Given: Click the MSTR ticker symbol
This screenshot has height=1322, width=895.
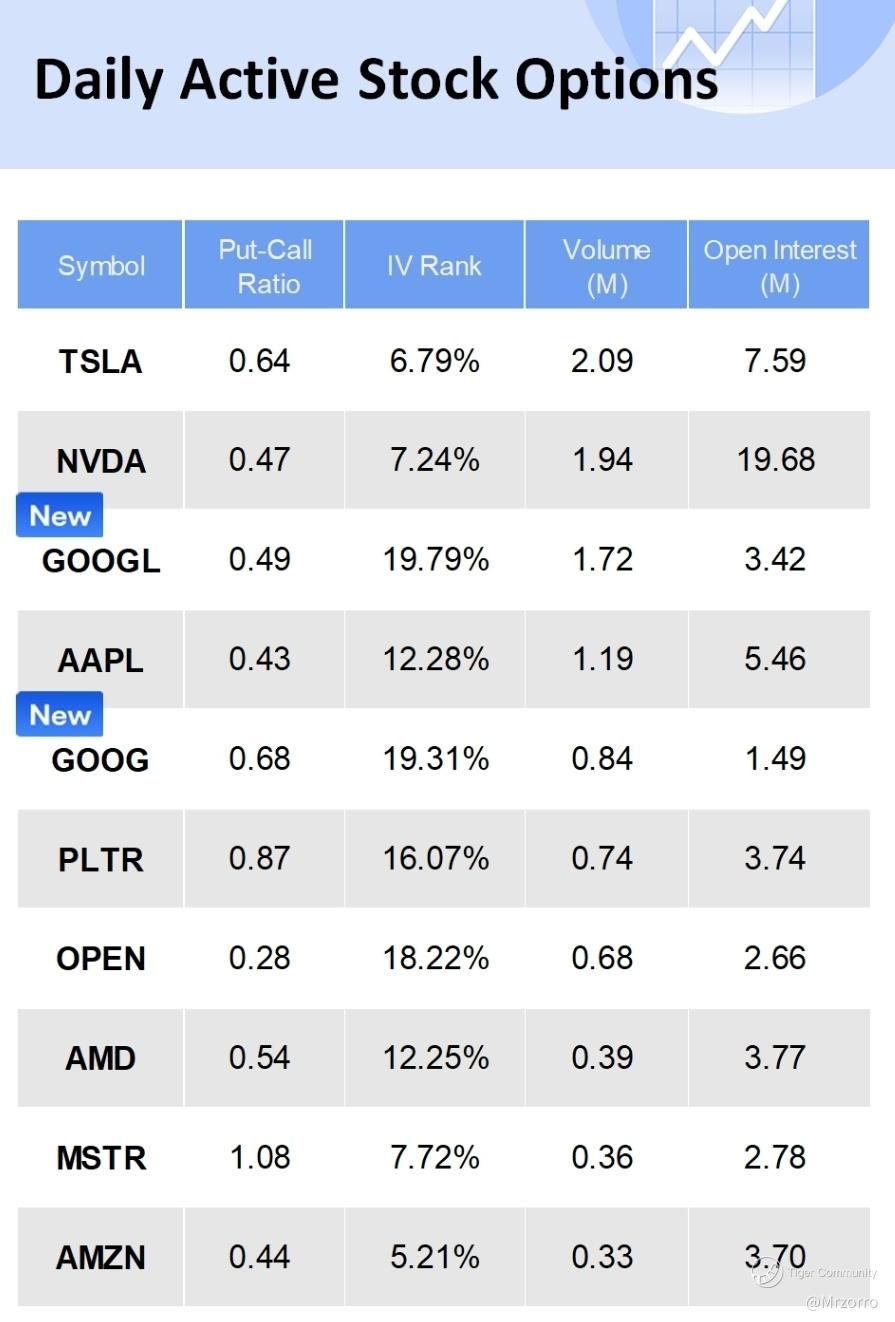Looking at the screenshot, I should pos(101,1158).
